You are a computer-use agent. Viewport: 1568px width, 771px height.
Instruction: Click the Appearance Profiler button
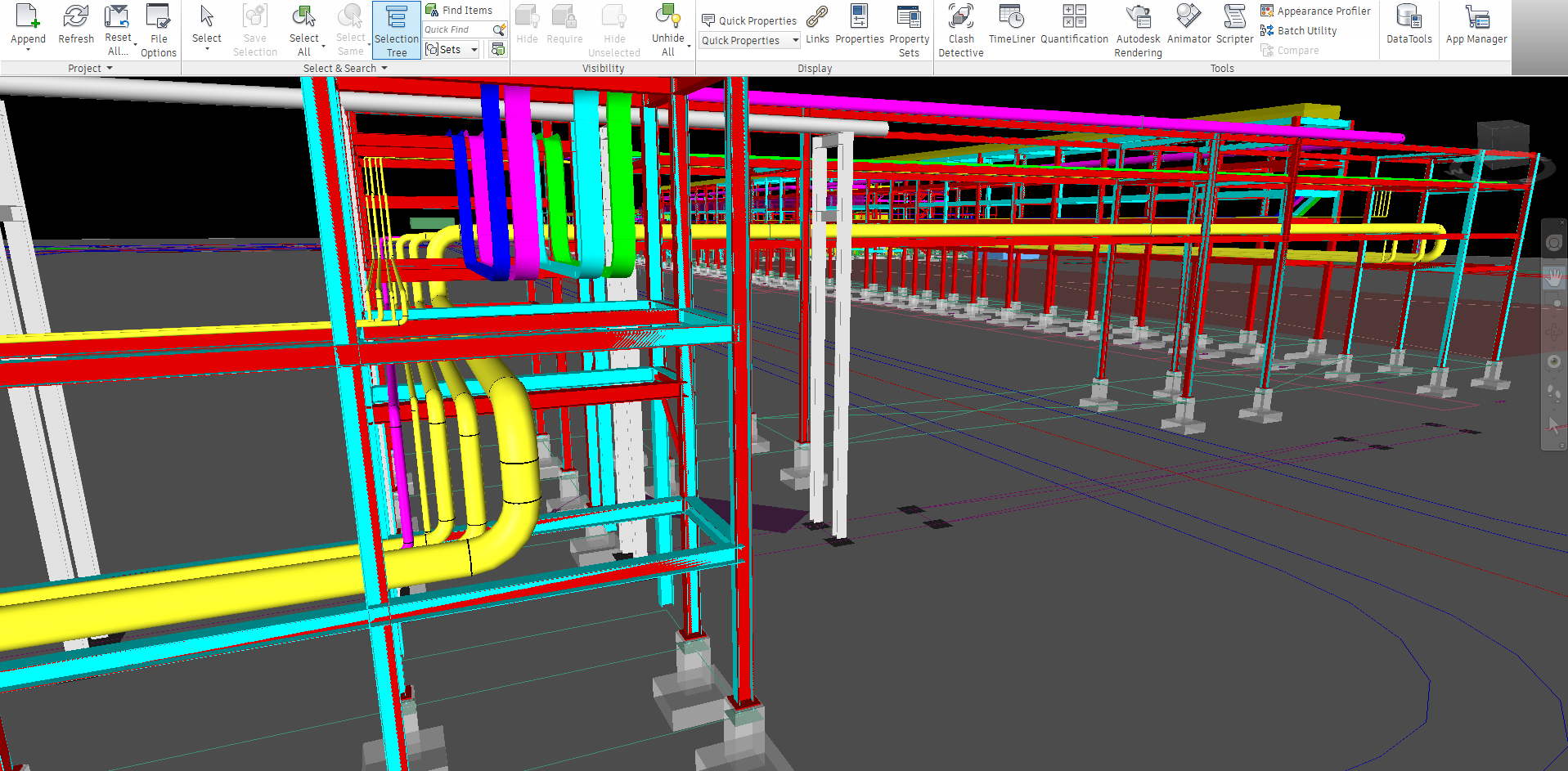(x=1315, y=11)
